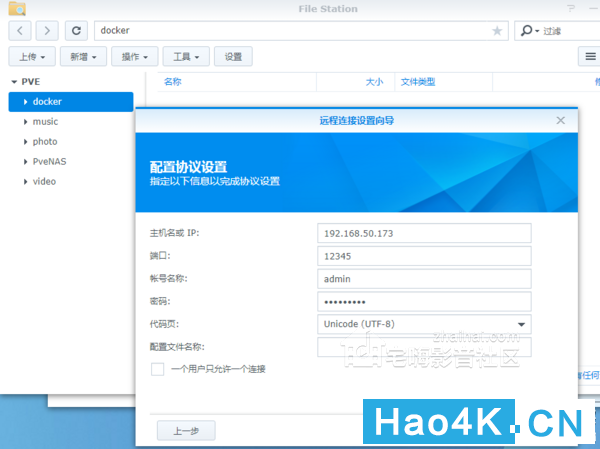
Task: Expand the PveNAS folder arrow
Action: pos(25,162)
